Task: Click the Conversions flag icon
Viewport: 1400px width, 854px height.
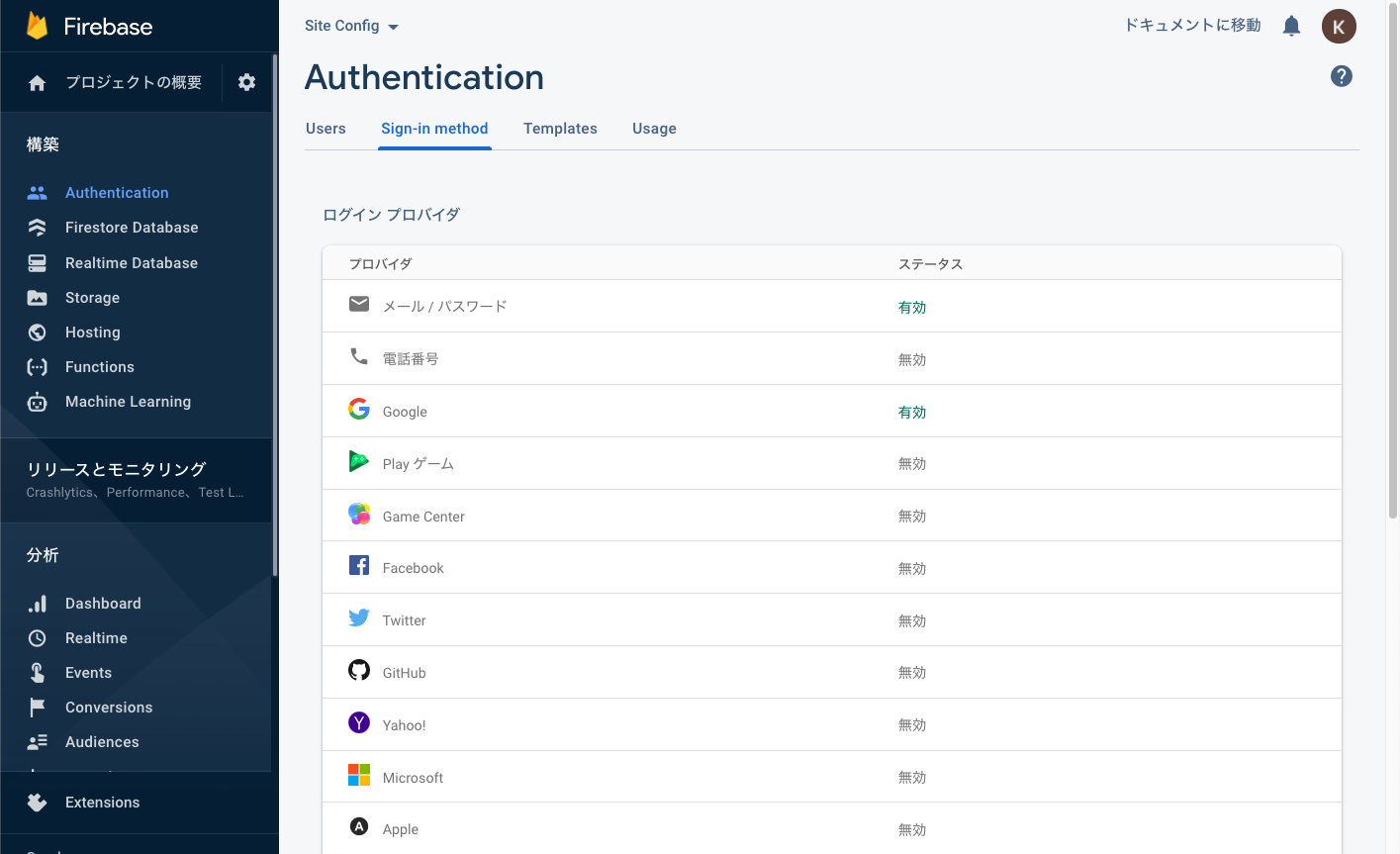Action: 38,708
